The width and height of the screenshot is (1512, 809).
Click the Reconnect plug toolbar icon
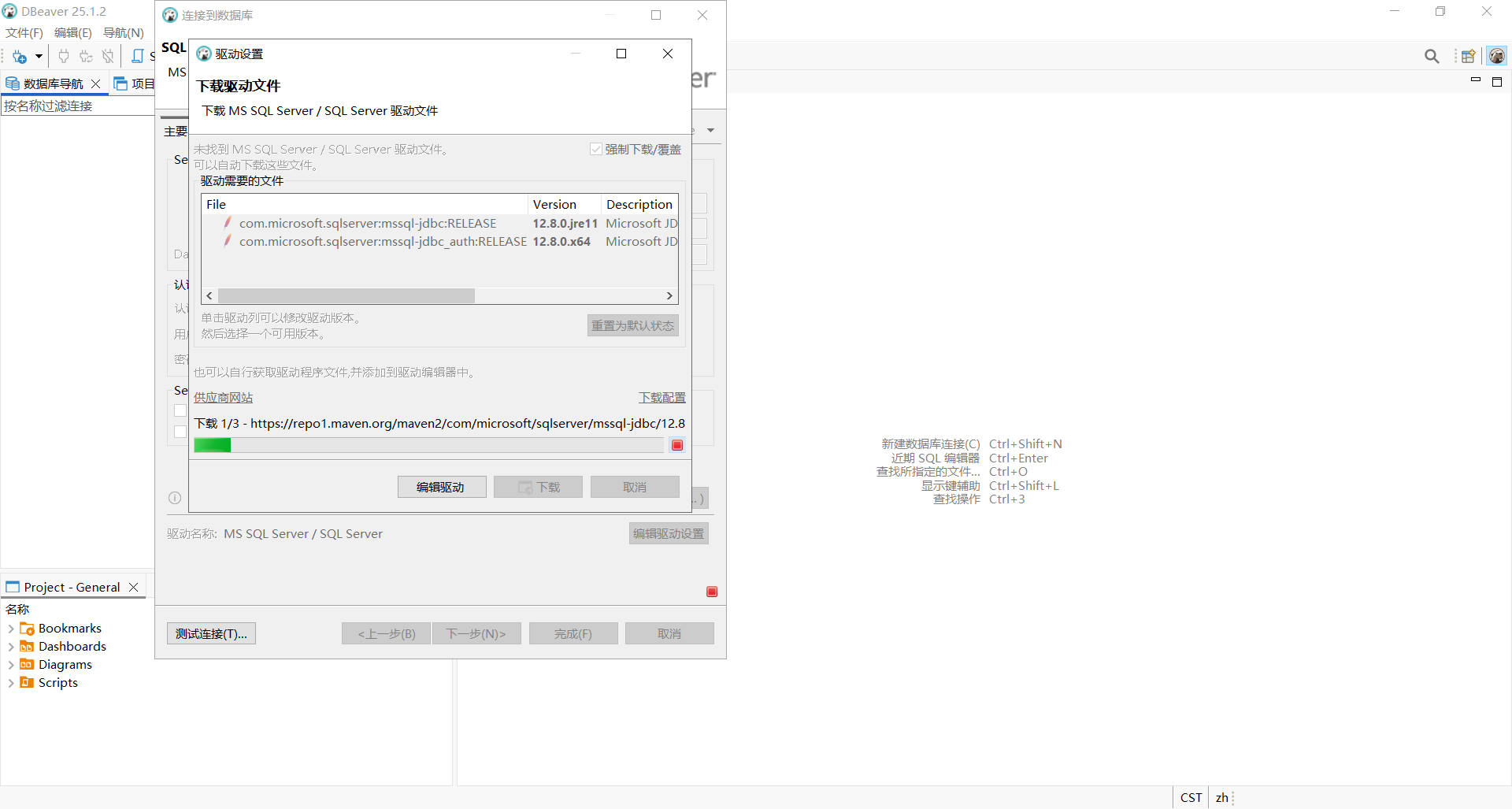click(x=86, y=57)
